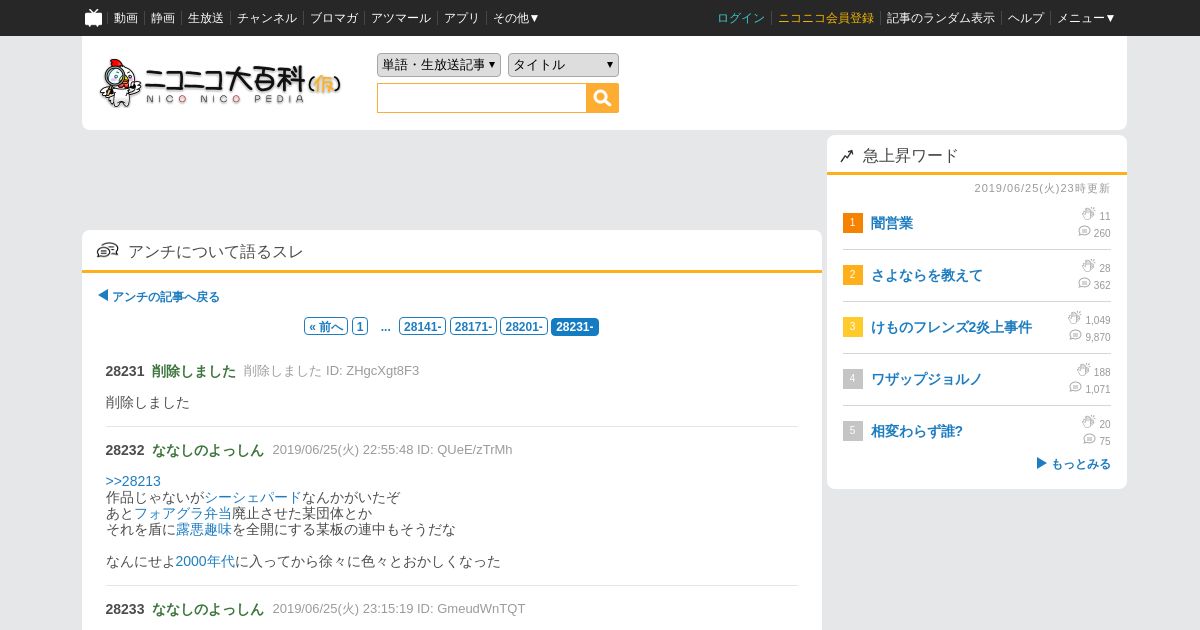This screenshot has width=1200, height=630.
Task: Open ブロマガ in the top navigation
Action: (334, 18)
